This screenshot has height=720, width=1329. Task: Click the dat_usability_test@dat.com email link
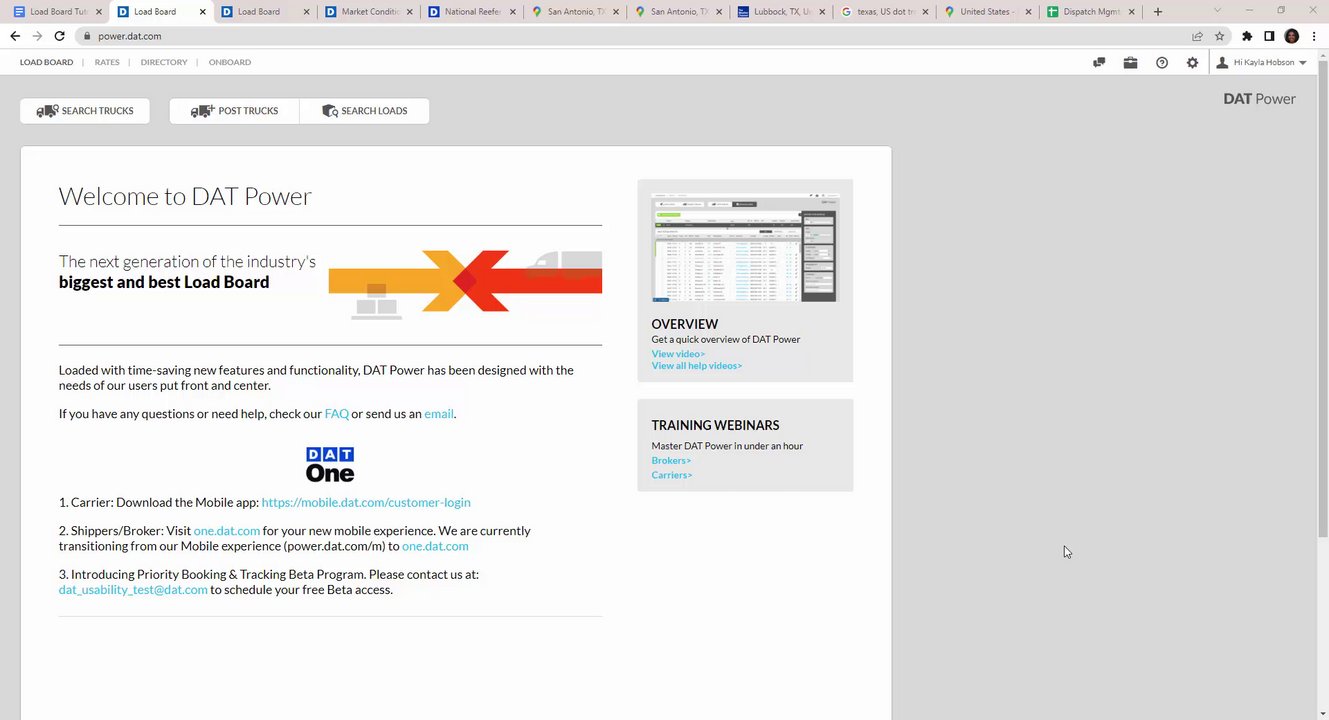click(x=133, y=590)
